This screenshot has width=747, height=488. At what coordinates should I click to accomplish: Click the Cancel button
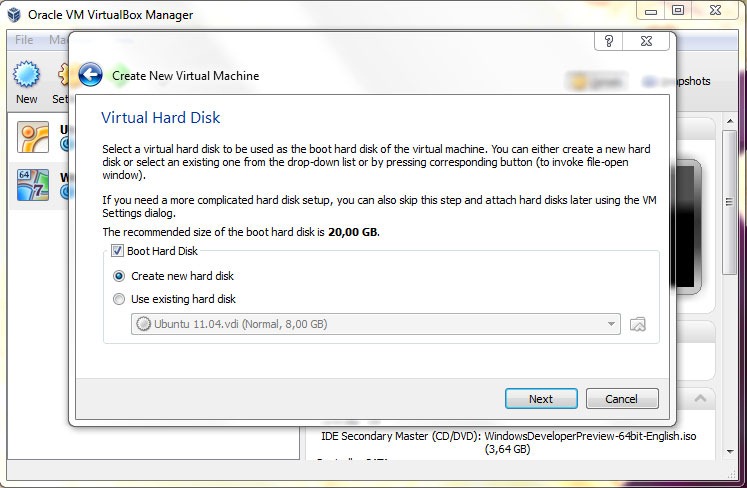622,398
